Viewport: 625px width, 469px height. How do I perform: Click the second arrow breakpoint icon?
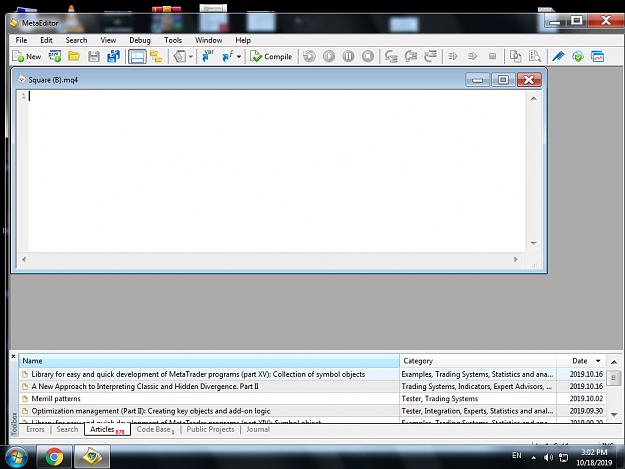point(472,57)
